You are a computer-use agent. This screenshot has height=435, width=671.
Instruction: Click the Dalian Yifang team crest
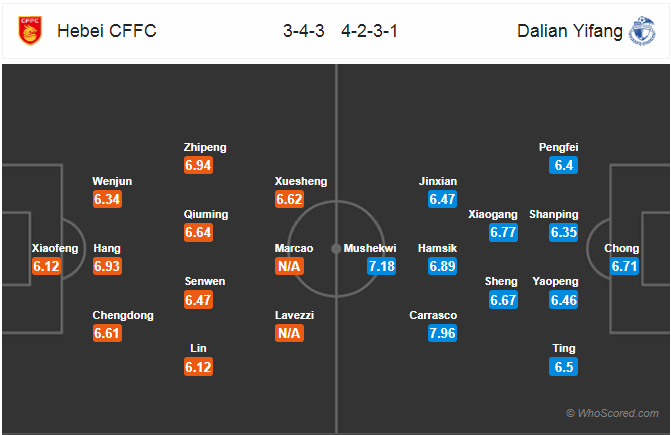(x=642, y=31)
